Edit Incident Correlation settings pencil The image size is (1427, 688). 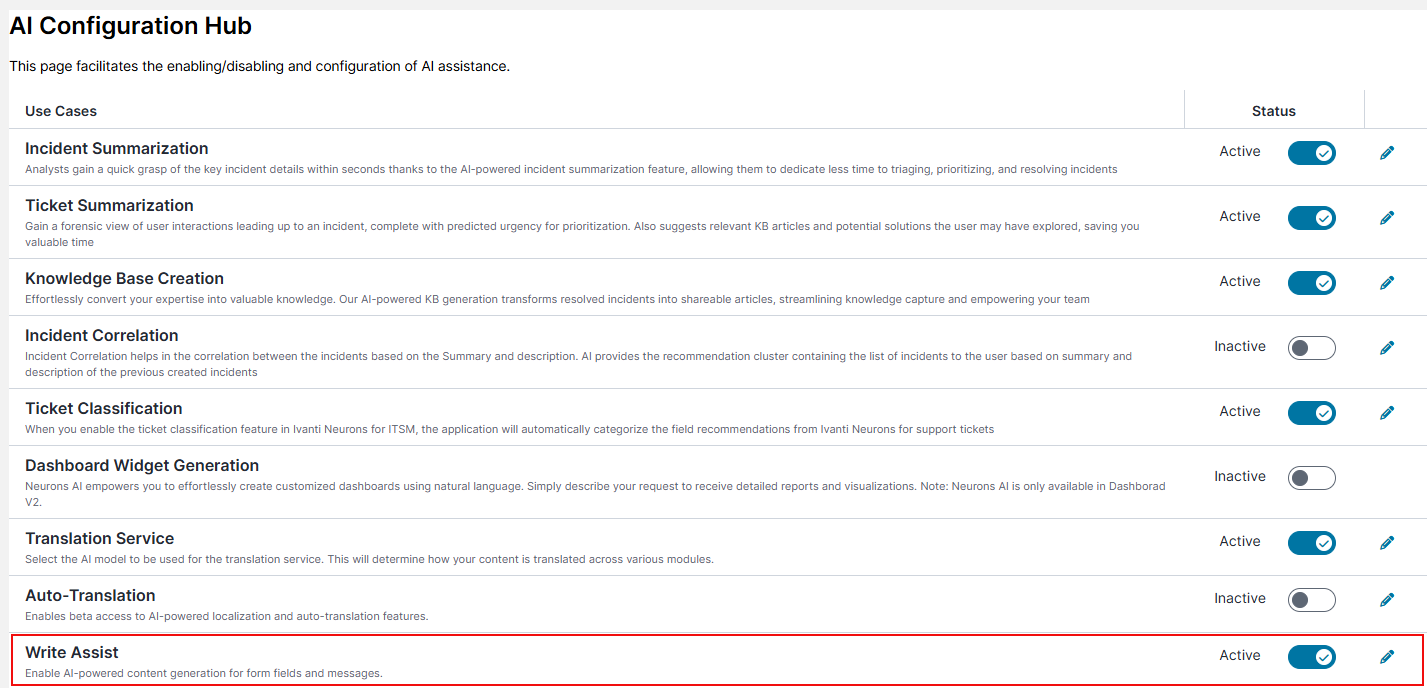[1386, 348]
